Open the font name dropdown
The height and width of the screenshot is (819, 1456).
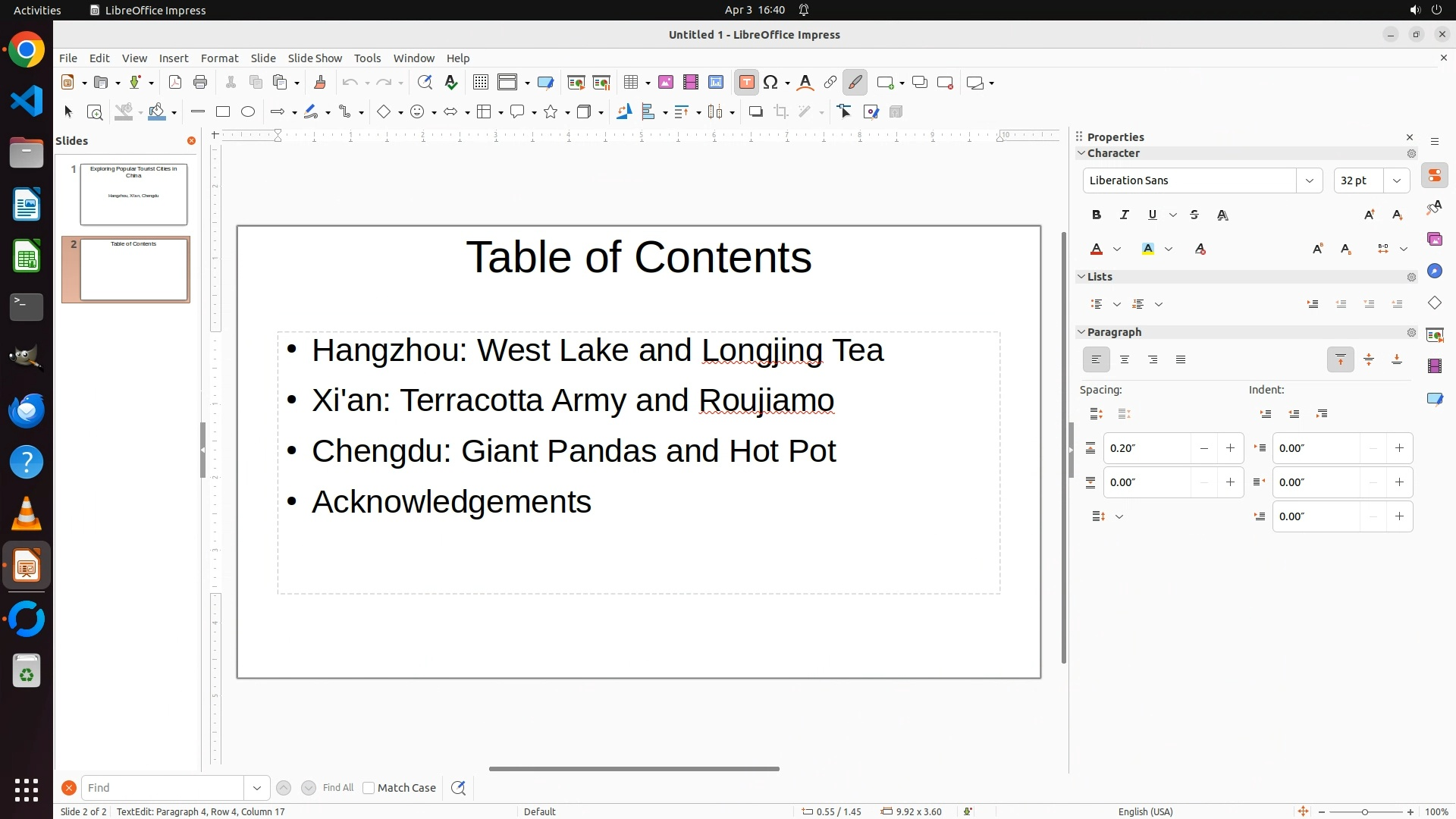click(1309, 180)
